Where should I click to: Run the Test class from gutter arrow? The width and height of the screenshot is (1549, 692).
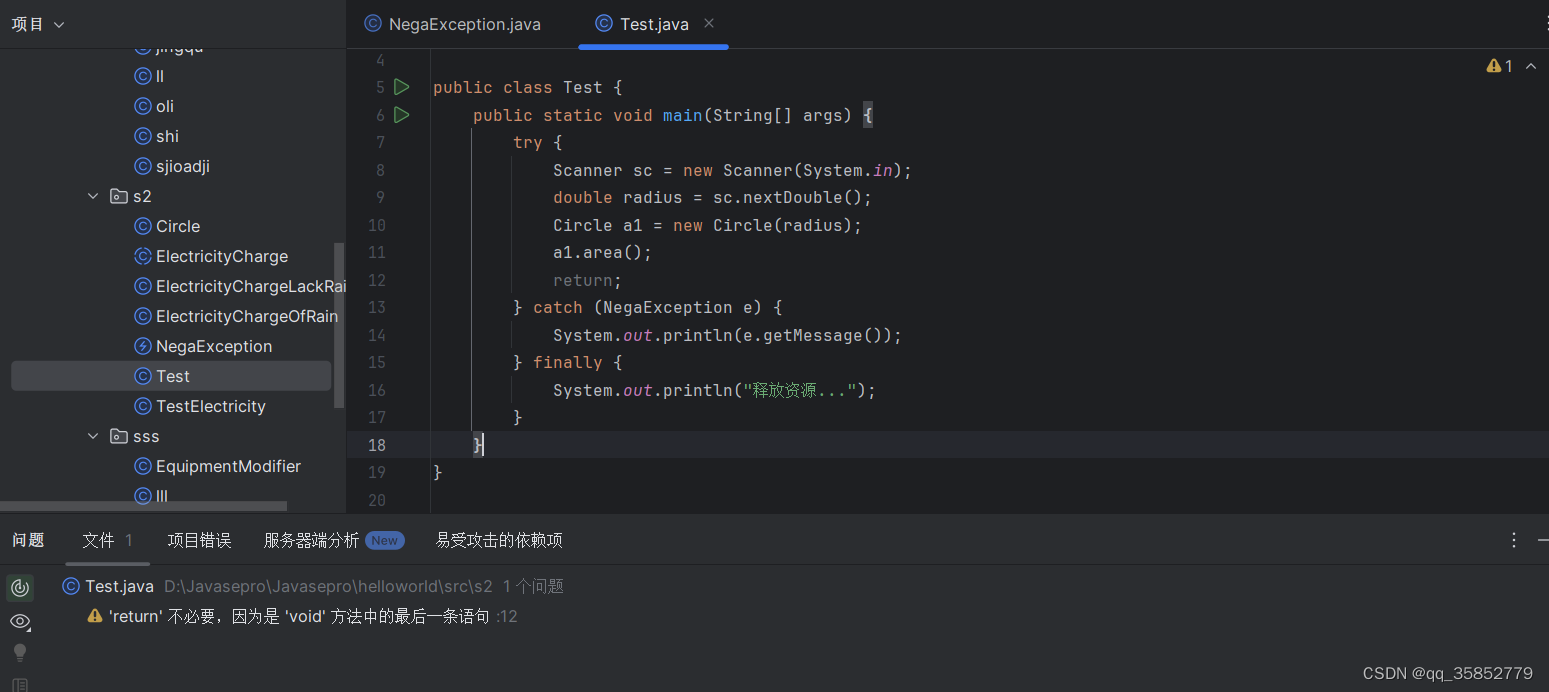(402, 87)
